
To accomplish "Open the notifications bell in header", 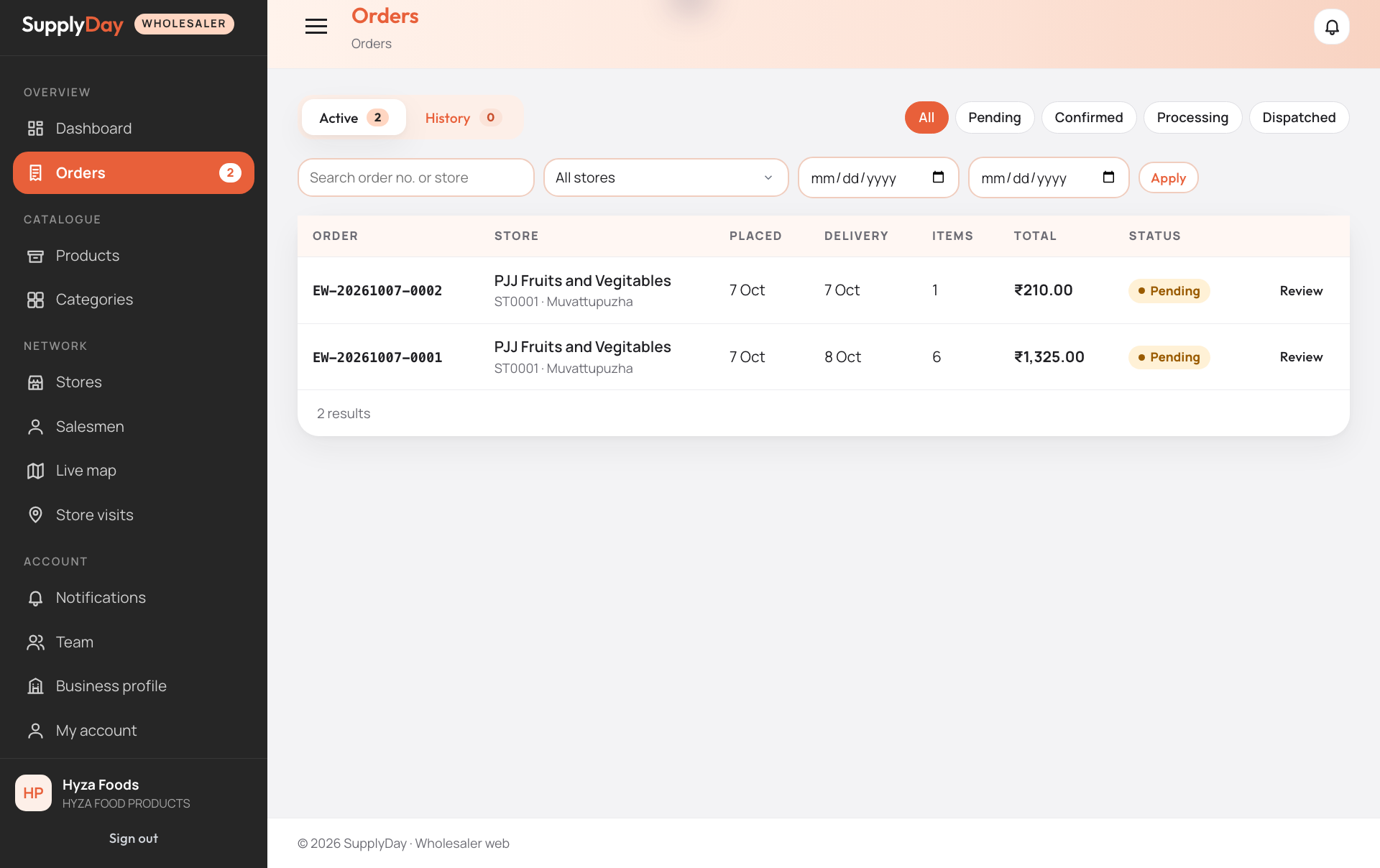I will 1332,27.
